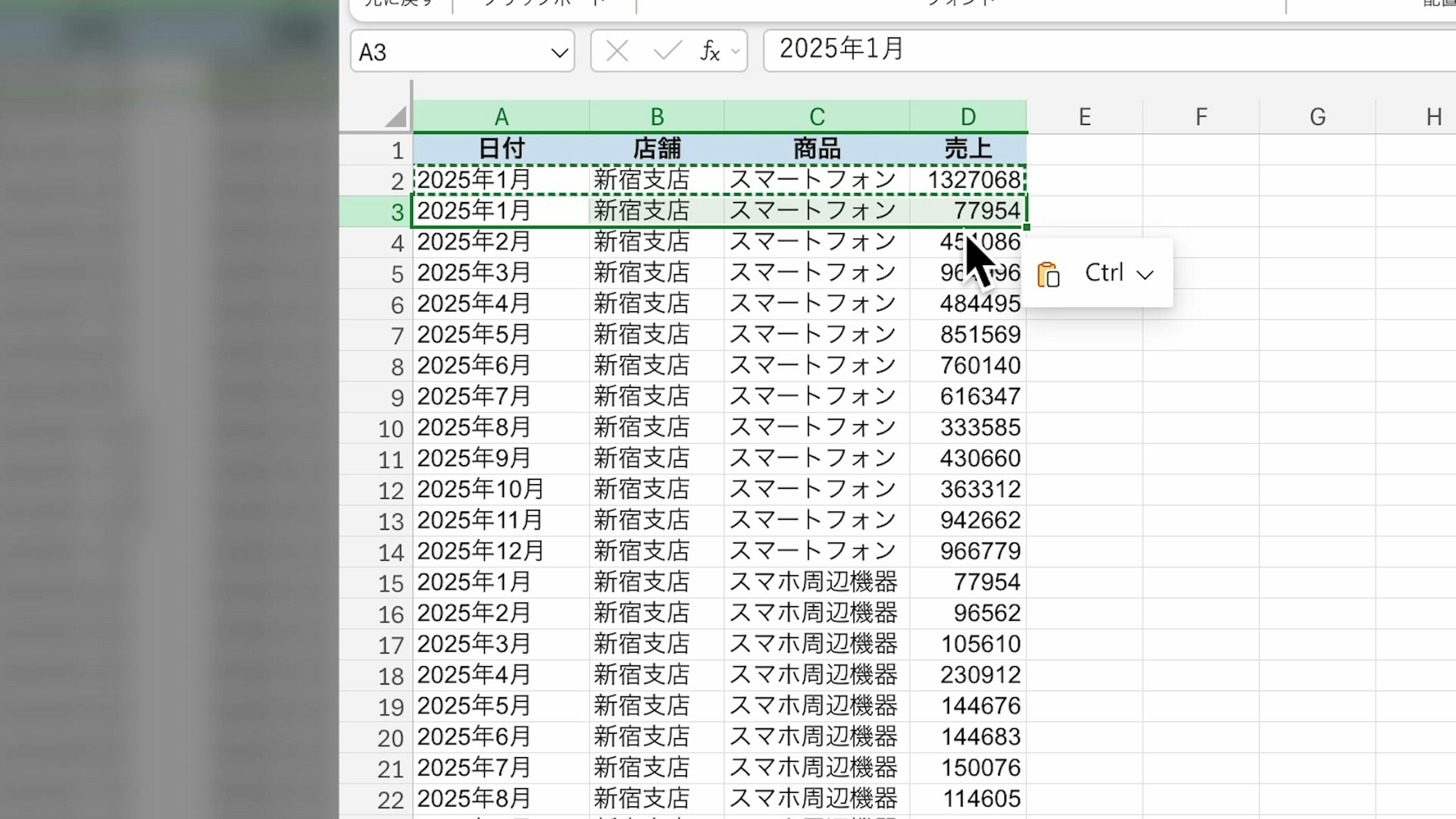Click the 売上 header cell
The width and height of the screenshot is (1456, 819).
tap(968, 149)
